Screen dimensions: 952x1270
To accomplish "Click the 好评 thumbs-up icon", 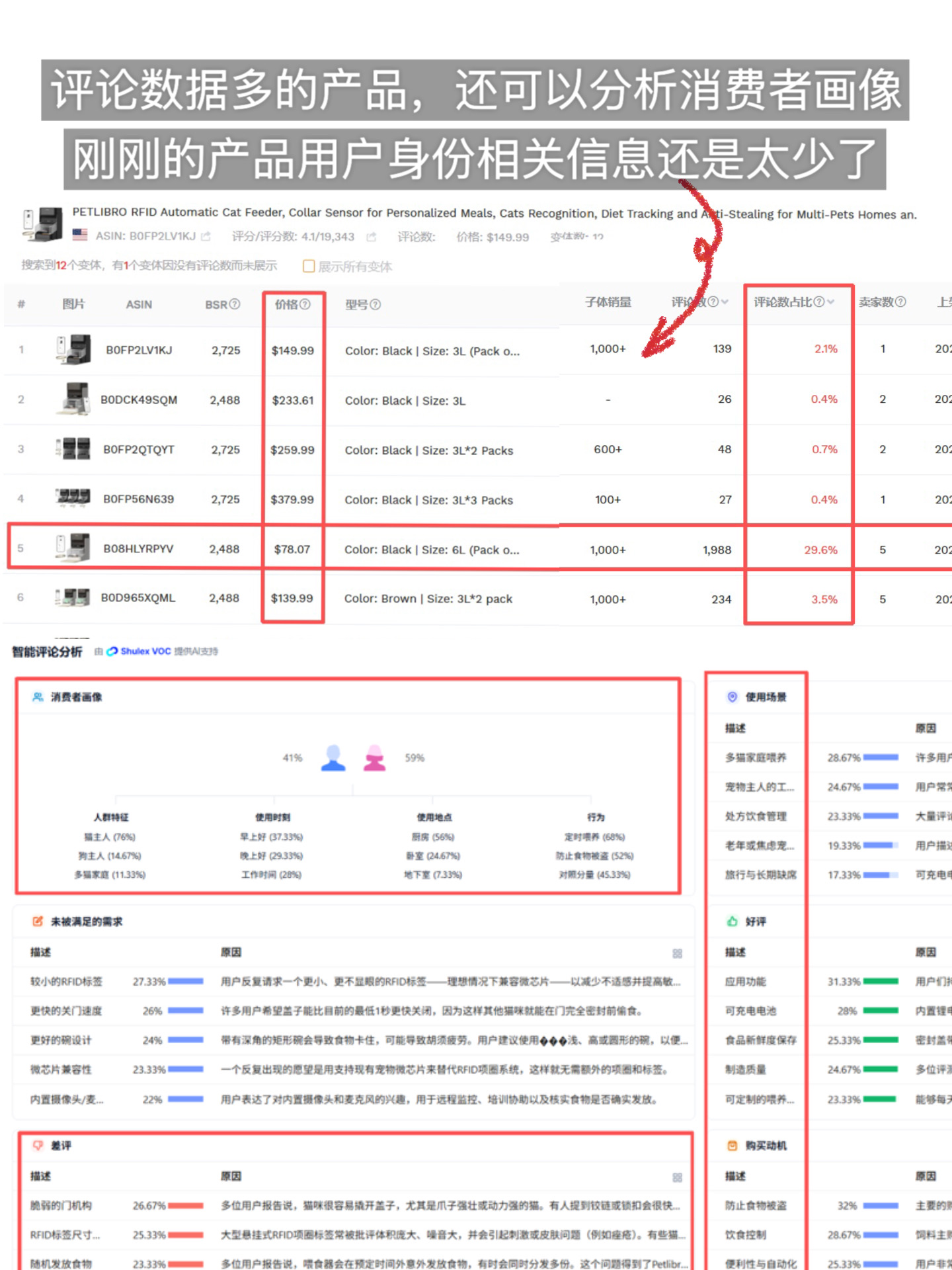I will tap(732, 921).
